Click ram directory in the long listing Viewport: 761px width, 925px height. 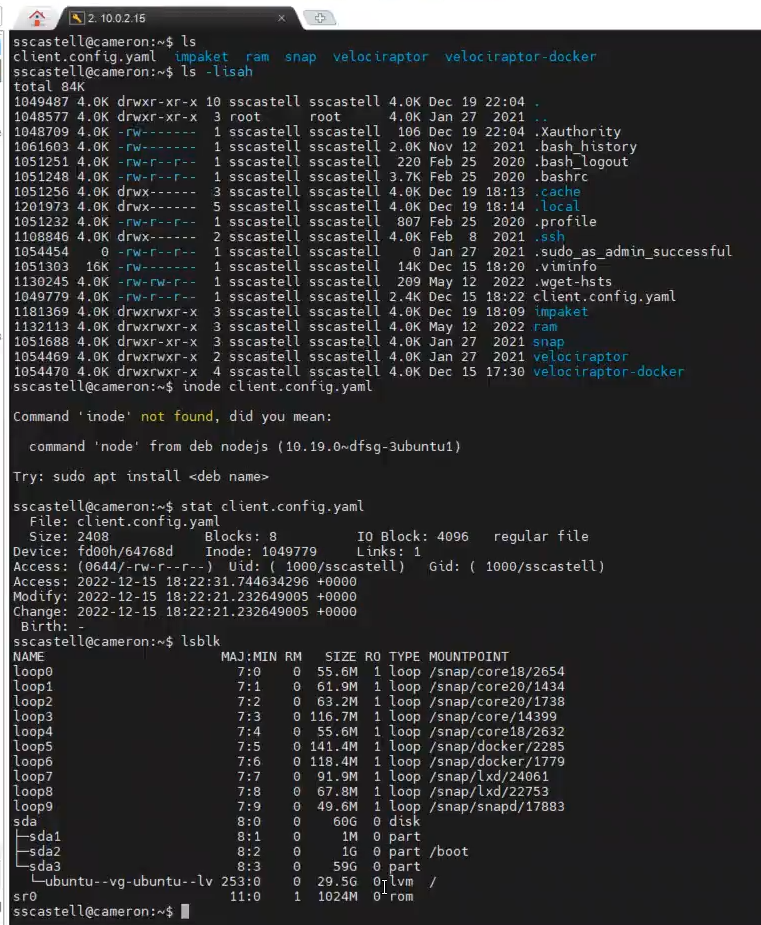pyautogui.click(x=545, y=327)
